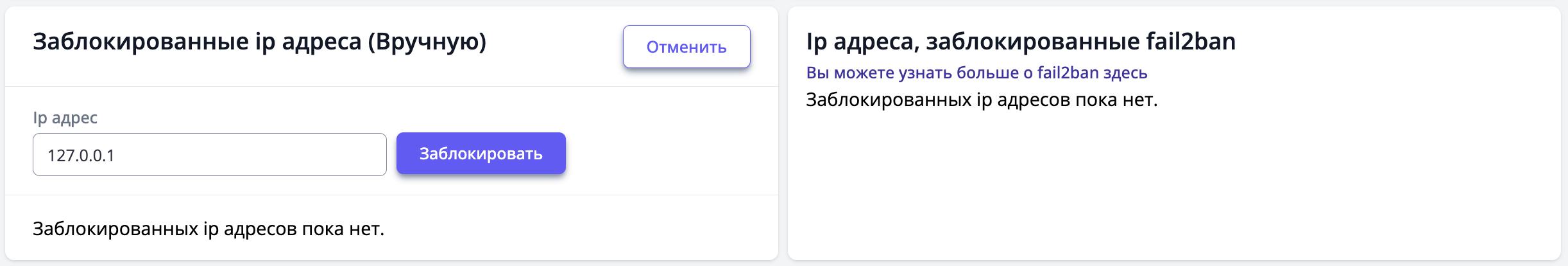Click the word "Заблокированные" in the left heading
Screen dimensions: 1568x266
click(141, 42)
